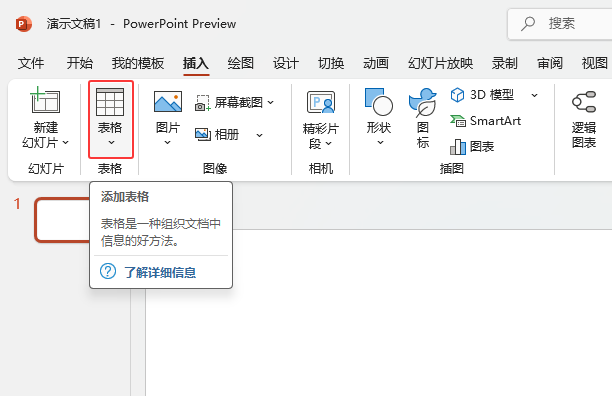
Task: Click the 3D Models cube icon
Action: [457, 95]
